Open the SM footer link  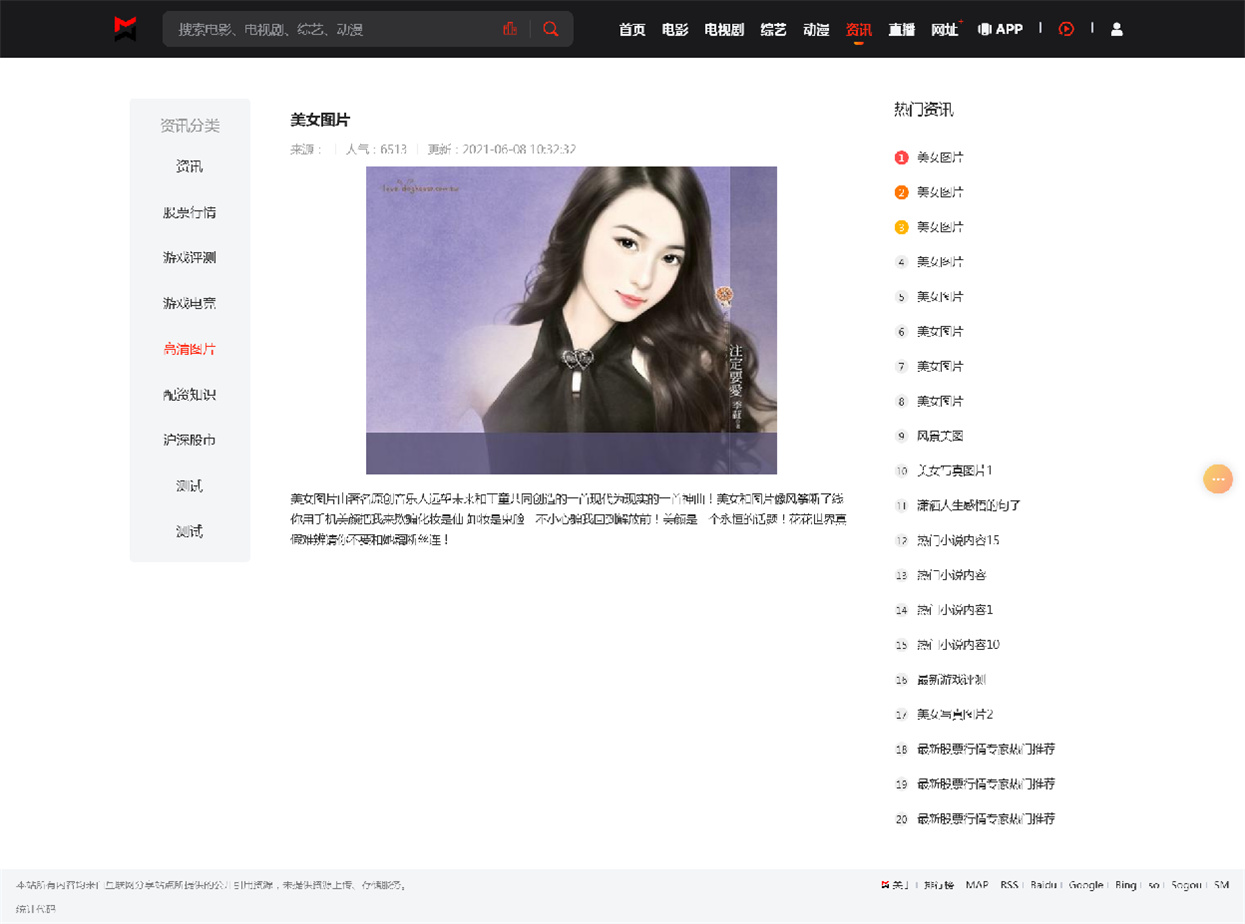pos(1221,885)
